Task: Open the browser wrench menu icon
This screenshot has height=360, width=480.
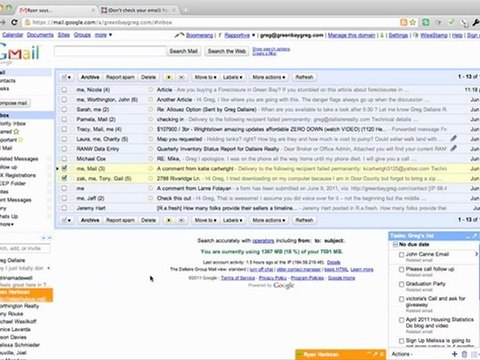Action: (x=476, y=23)
